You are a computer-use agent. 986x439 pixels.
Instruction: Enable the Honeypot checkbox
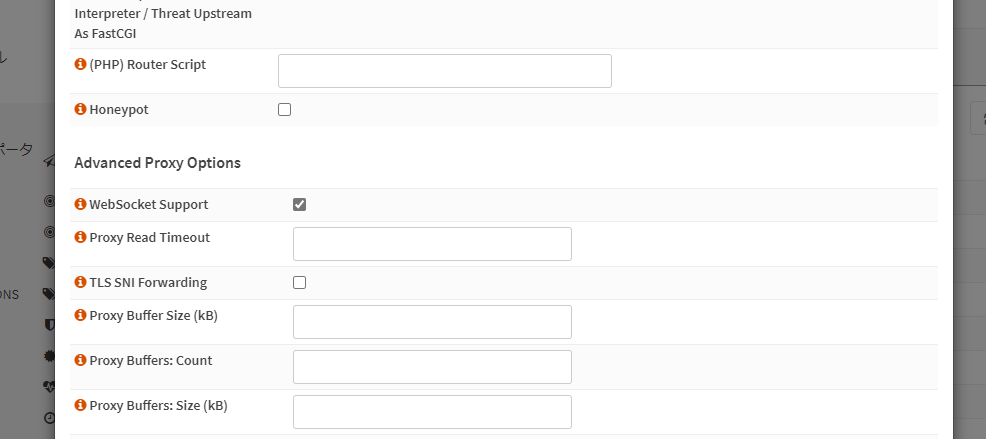pyautogui.click(x=284, y=109)
